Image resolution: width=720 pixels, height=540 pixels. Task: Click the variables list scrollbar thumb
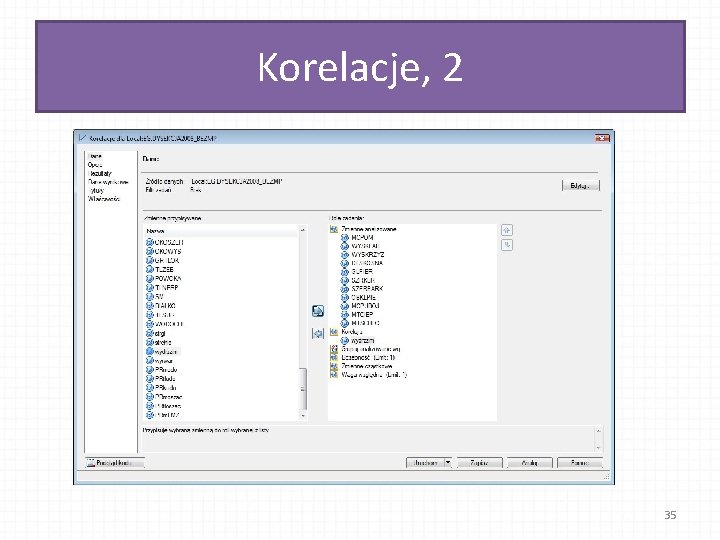[303, 389]
